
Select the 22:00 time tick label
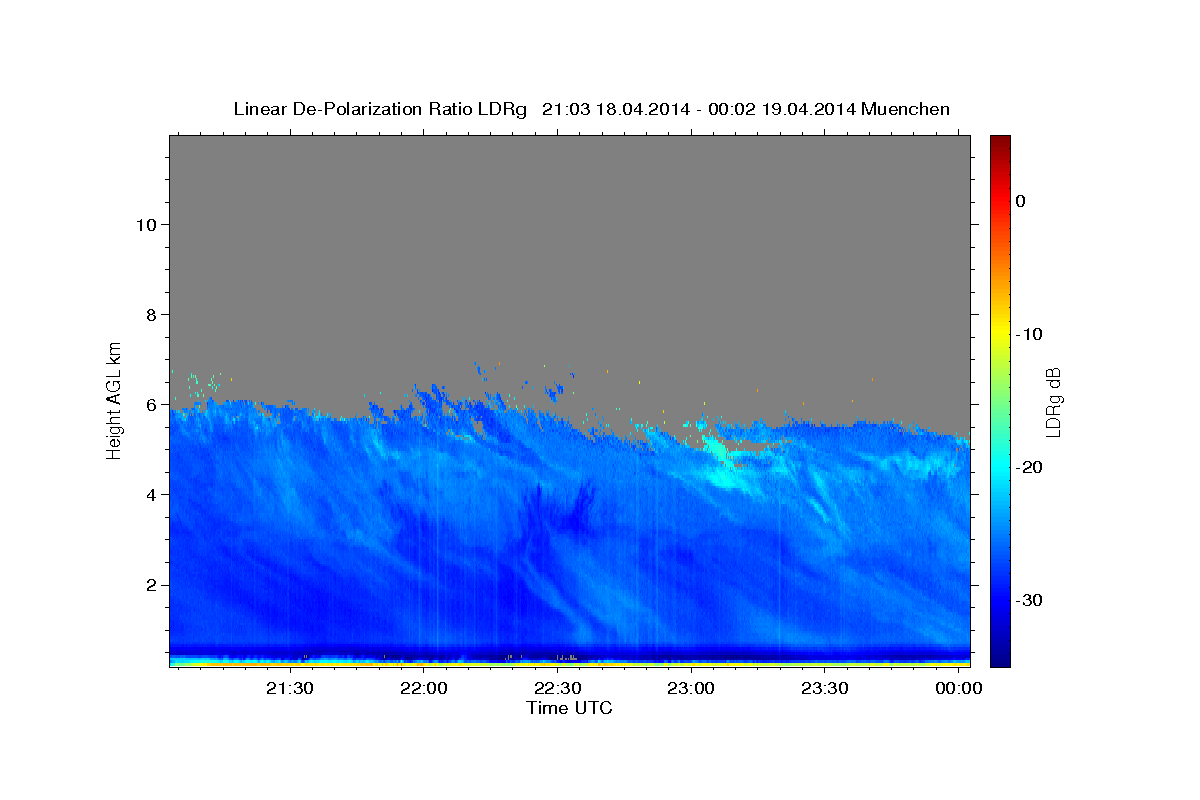click(424, 688)
